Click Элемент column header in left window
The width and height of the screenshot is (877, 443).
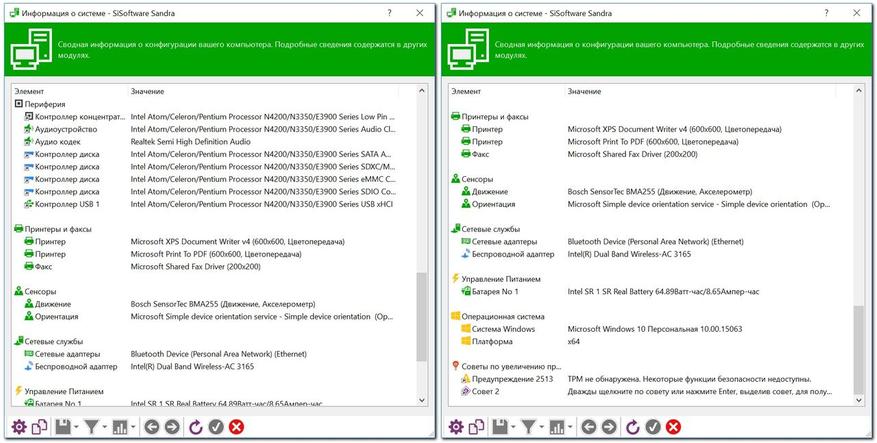click(29, 91)
